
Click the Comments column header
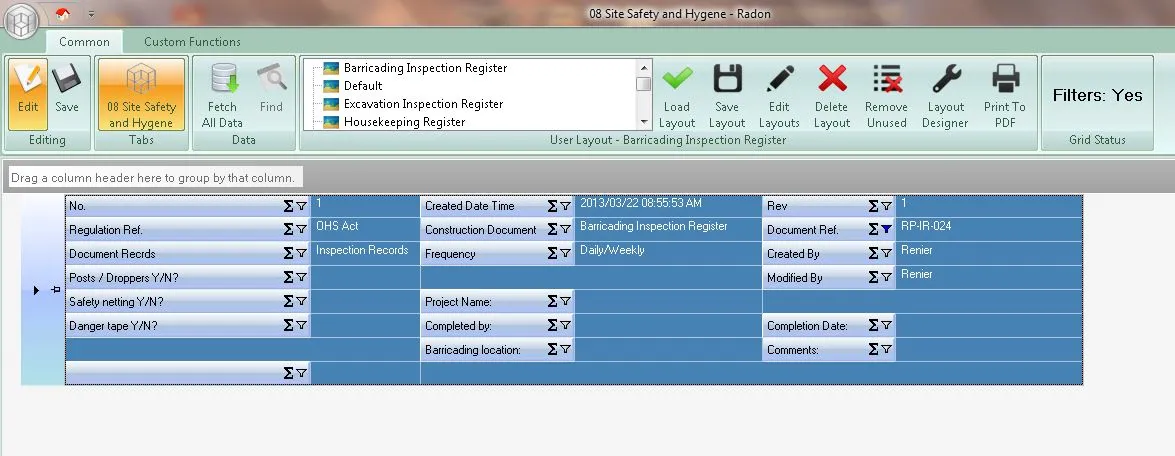click(829, 349)
